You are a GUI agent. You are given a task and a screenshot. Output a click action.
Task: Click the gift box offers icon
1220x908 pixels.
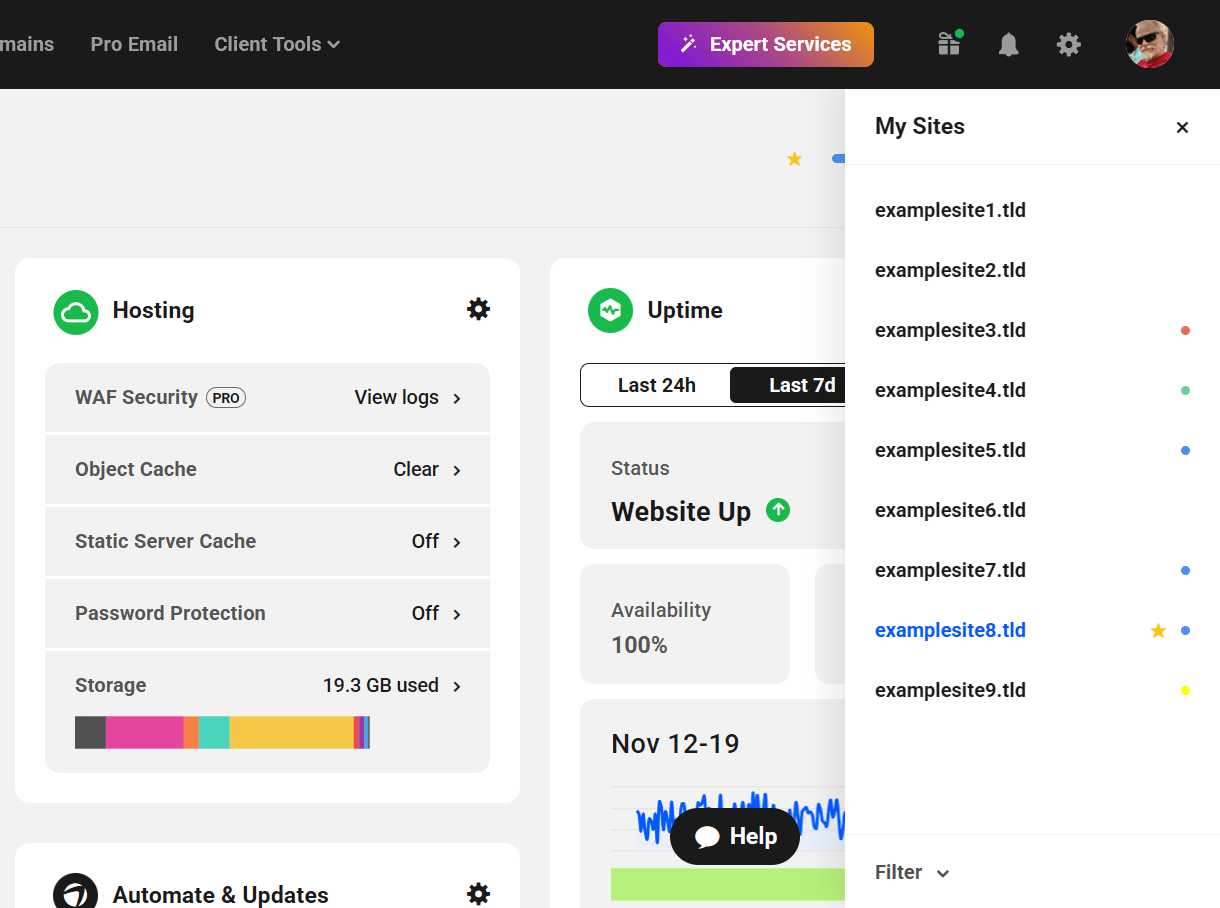(947, 44)
